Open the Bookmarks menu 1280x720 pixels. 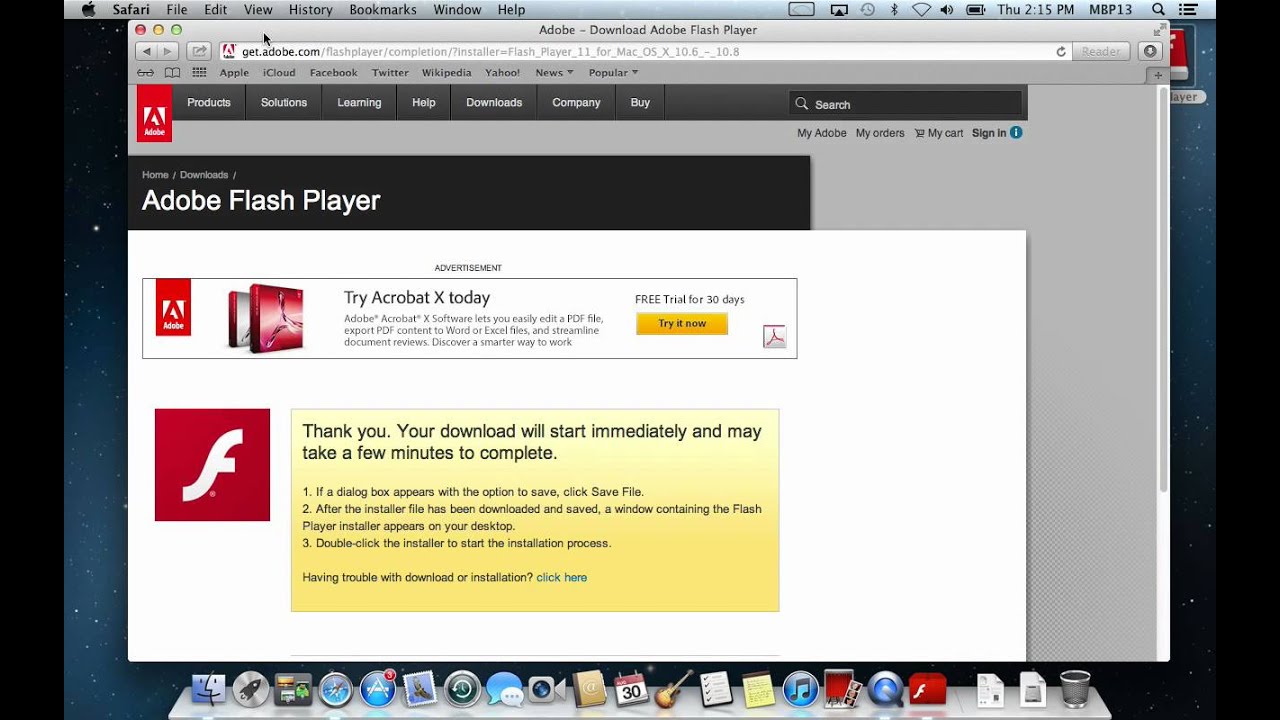click(x=383, y=9)
